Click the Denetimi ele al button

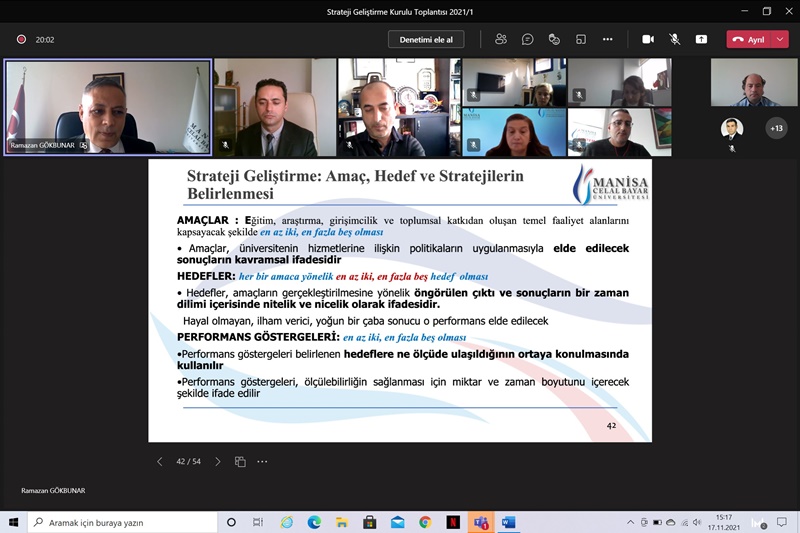[426, 39]
